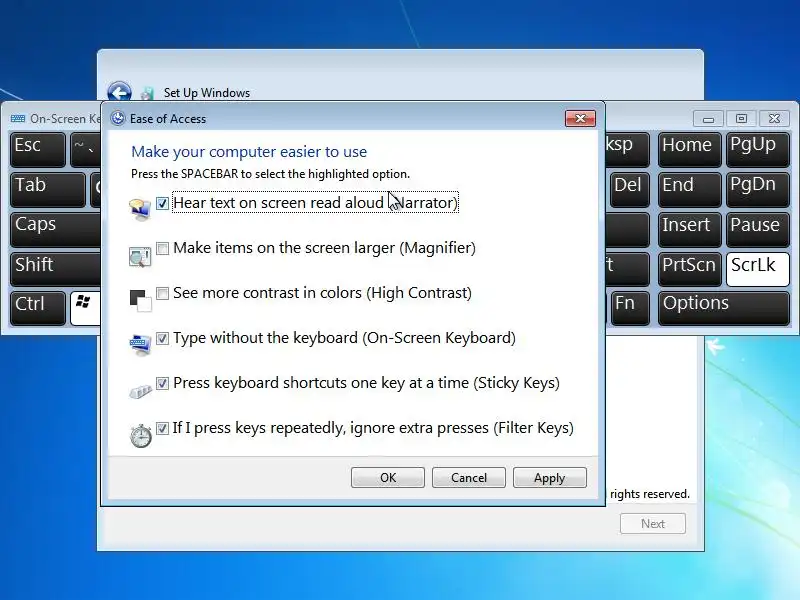This screenshot has width=800, height=600.
Task: Click the PgDn key on On-Screen Keyboard
Action: tap(758, 189)
